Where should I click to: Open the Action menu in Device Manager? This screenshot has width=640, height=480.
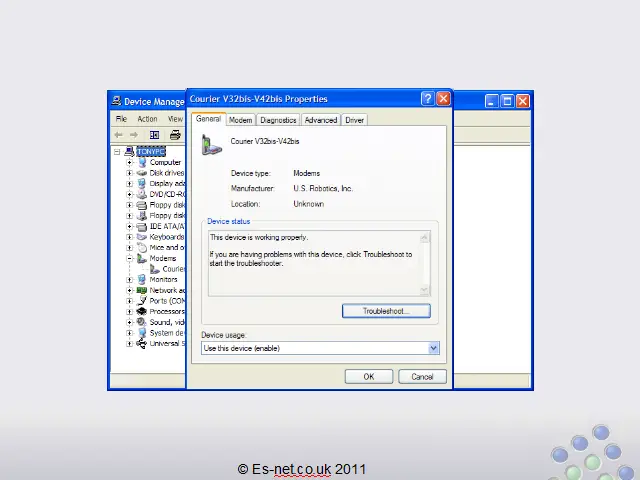(x=147, y=119)
